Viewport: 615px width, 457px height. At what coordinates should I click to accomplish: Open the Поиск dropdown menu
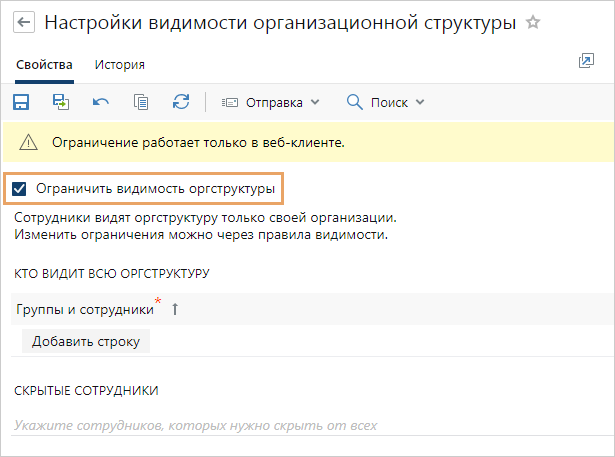pos(386,101)
